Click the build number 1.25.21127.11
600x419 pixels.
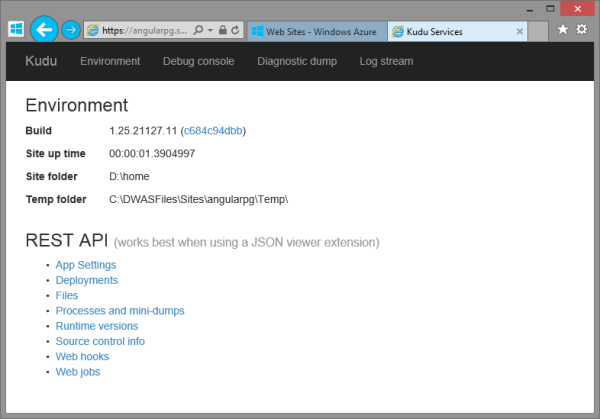[x=143, y=131]
